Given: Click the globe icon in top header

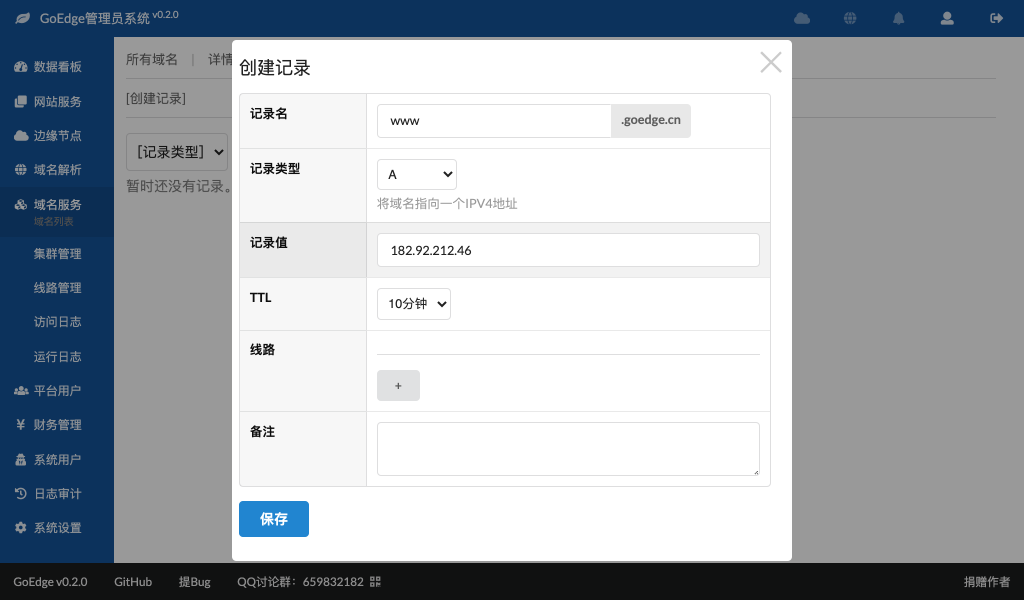Looking at the screenshot, I should click(850, 18).
